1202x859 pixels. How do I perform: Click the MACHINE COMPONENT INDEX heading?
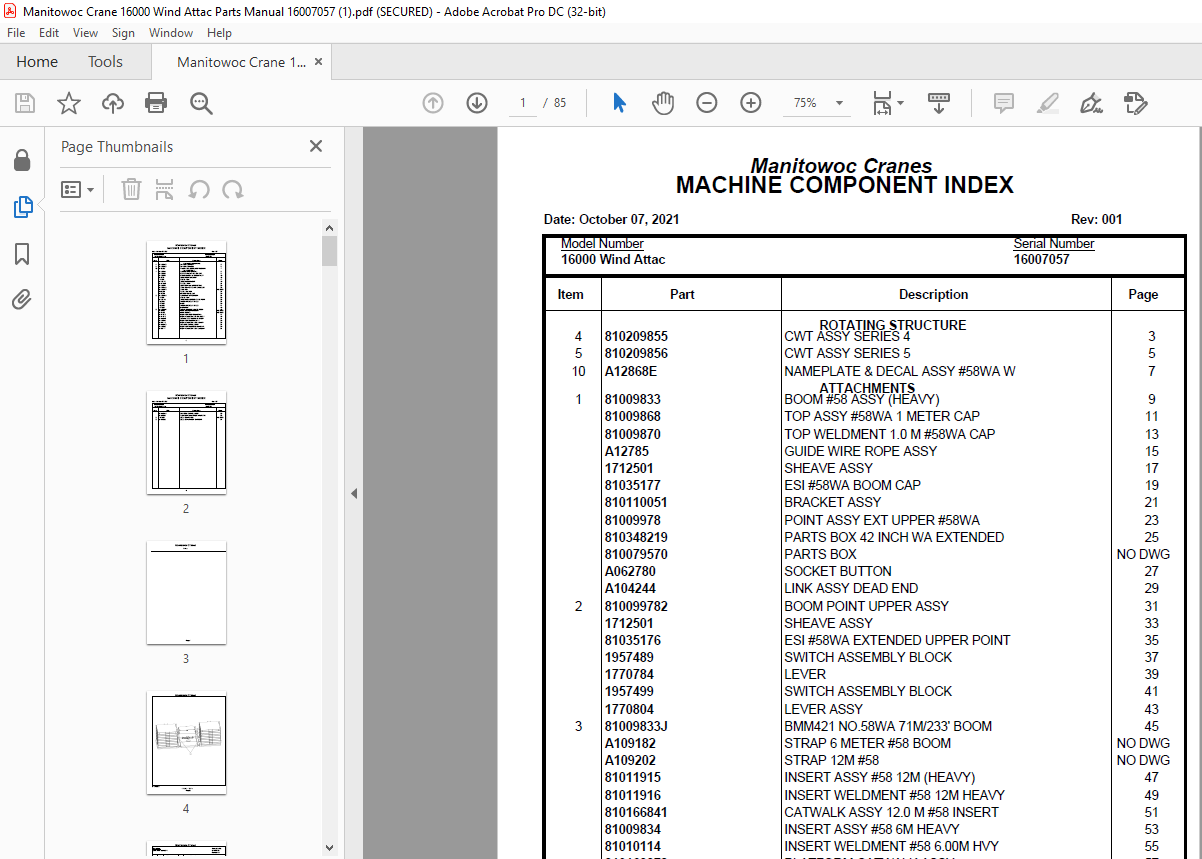[x=844, y=185]
